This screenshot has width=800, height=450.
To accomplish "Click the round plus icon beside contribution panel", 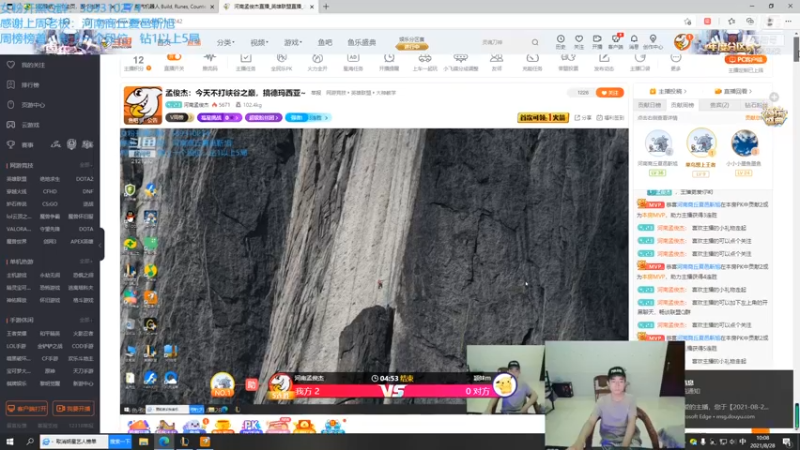I will [x=774, y=97].
